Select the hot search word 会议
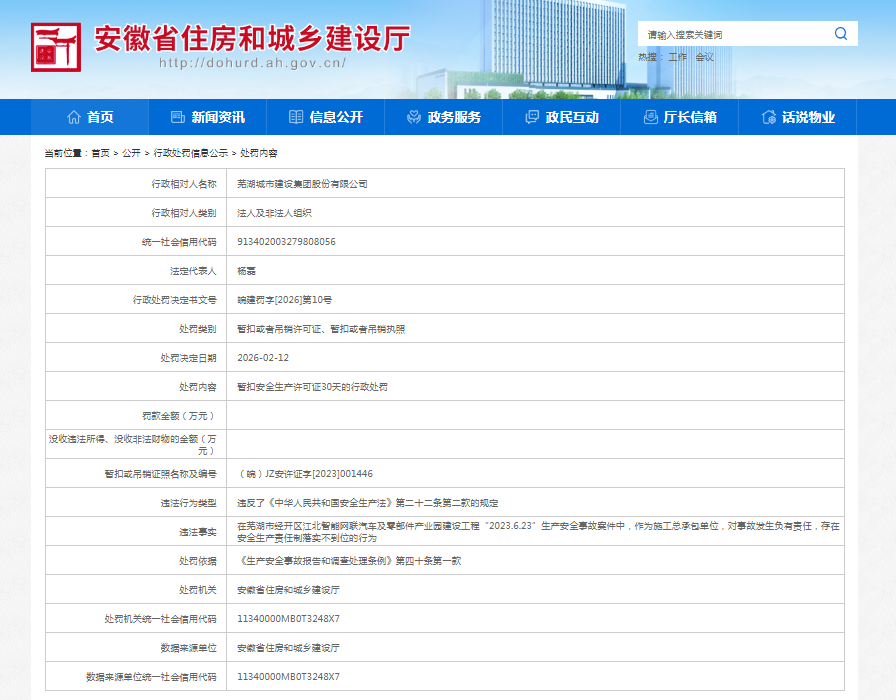 click(x=705, y=57)
